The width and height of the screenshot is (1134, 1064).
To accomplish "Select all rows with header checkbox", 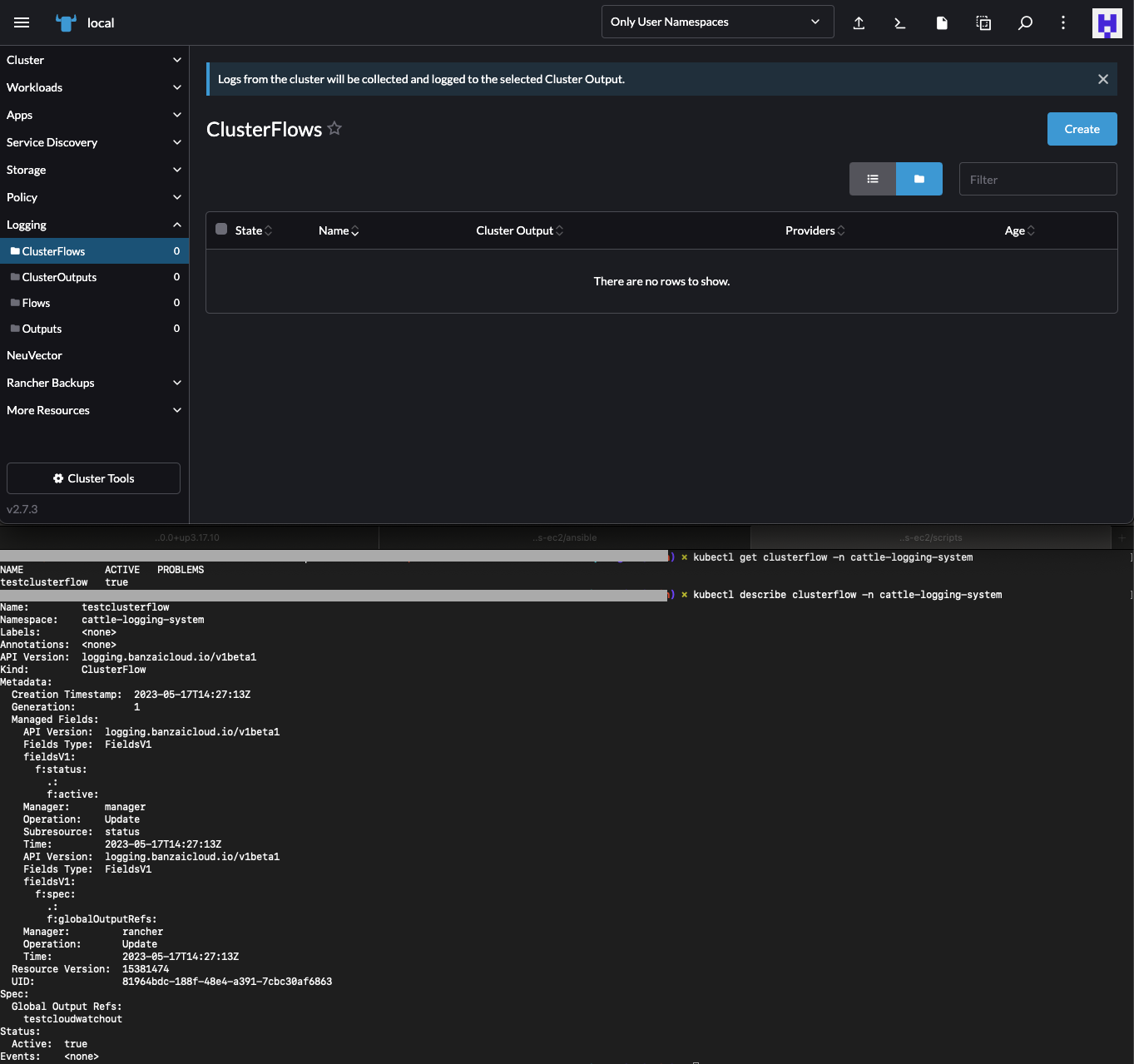I will tap(220, 229).
